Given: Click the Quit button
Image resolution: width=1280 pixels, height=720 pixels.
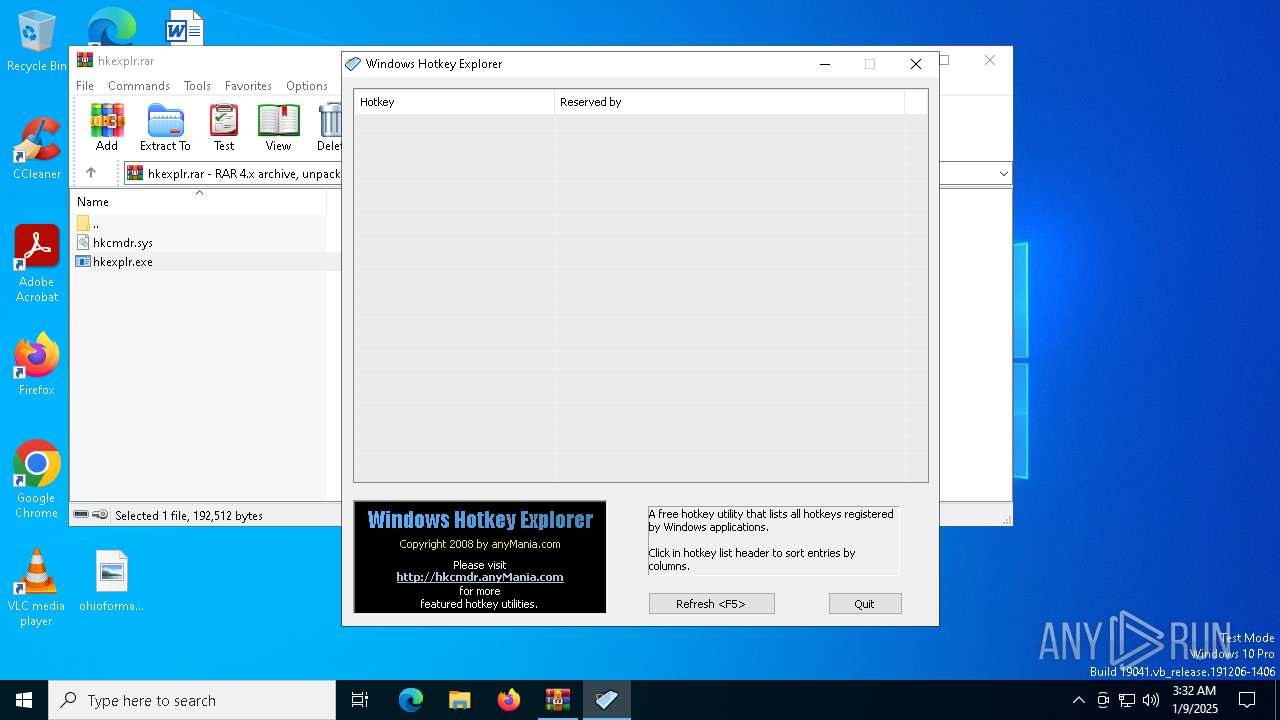Looking at the screenshot, I should (865, 604).
